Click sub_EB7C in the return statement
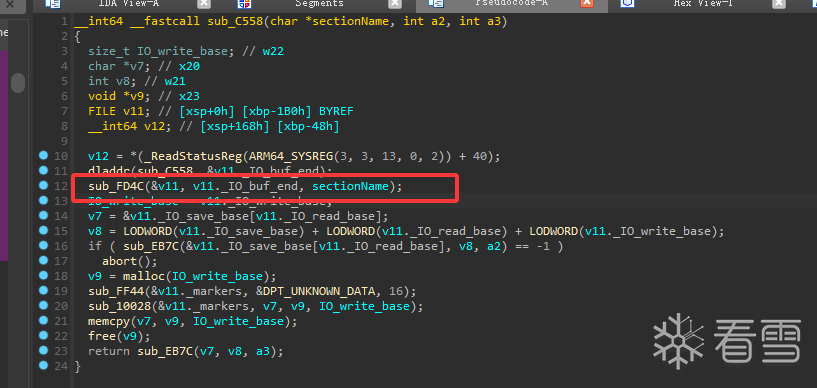The height and width of the screenshot is (388, 817). pyautogui.click(x=165, y=352)
